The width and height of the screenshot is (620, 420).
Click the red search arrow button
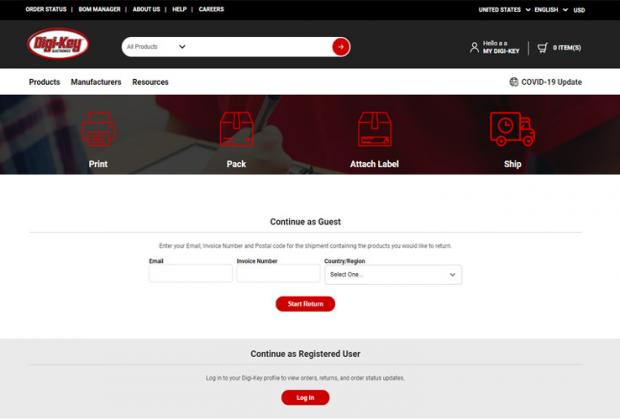point(341,47)
